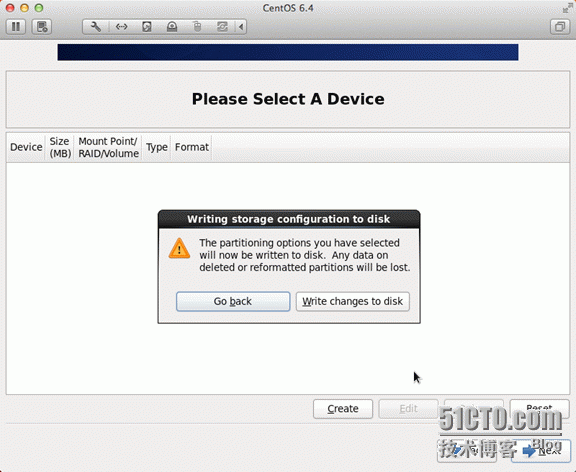Click the CD/DVD drive icon
Screen dimensions: 576x472
pyautogui.click(x=172, y=27)
